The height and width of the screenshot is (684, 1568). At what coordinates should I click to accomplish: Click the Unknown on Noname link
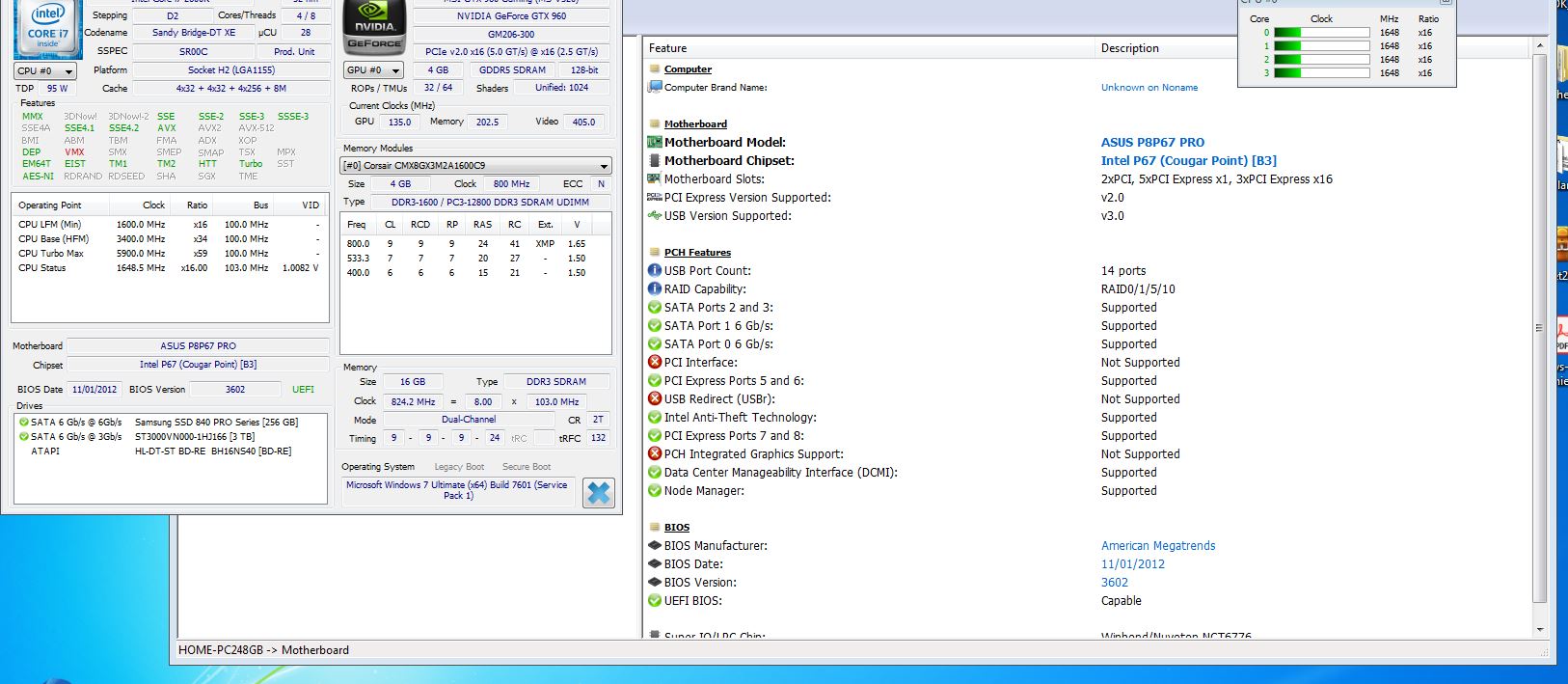[1149, 87]
